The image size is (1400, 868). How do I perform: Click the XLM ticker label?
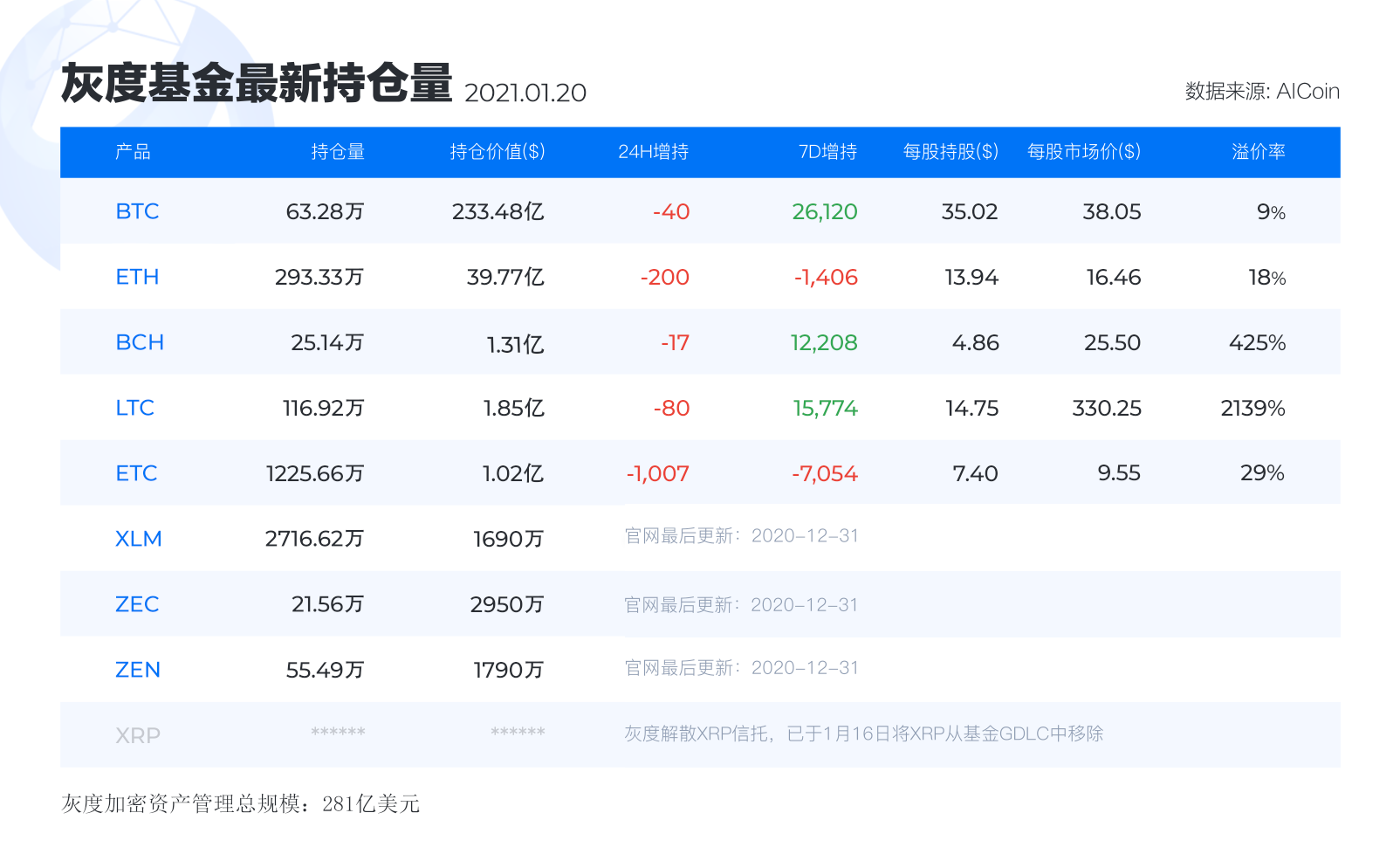(x=139, y=539)
